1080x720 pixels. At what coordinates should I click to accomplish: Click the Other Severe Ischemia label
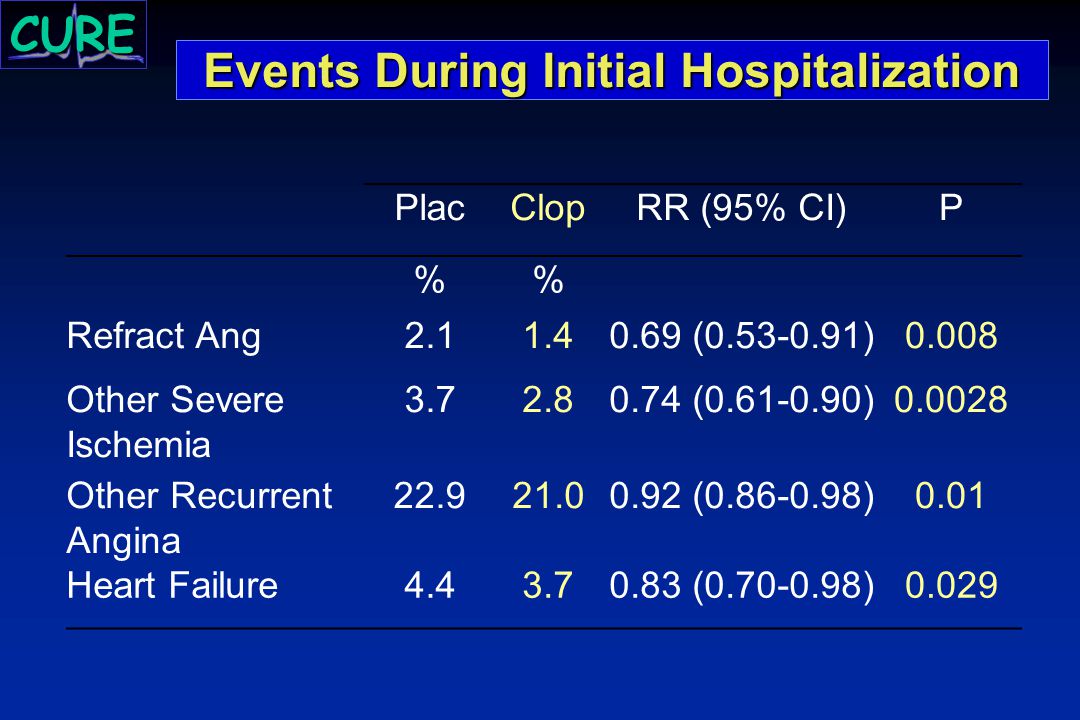[x=175, y=422]
